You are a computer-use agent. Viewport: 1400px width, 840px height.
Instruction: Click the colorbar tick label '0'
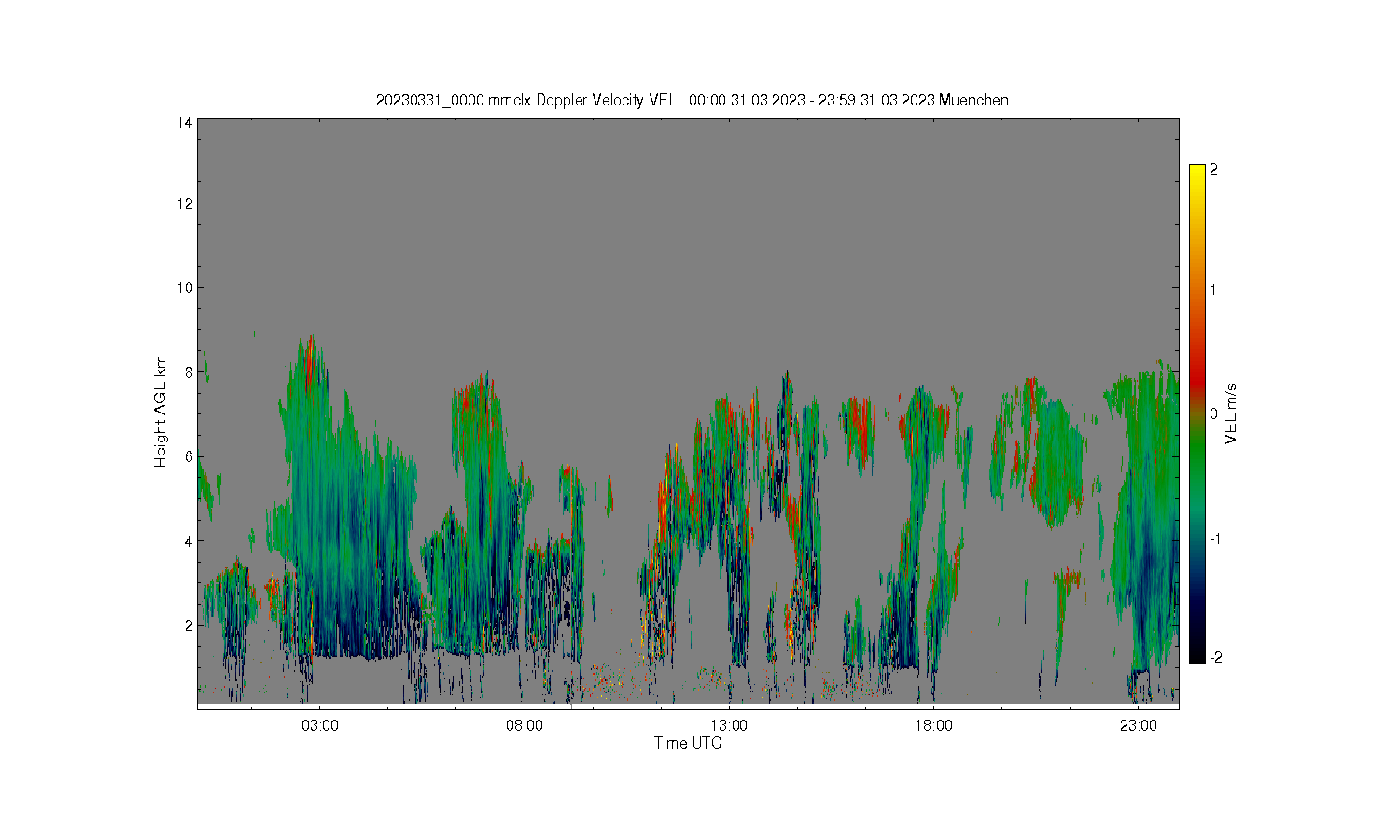[x=1213, y=413]
